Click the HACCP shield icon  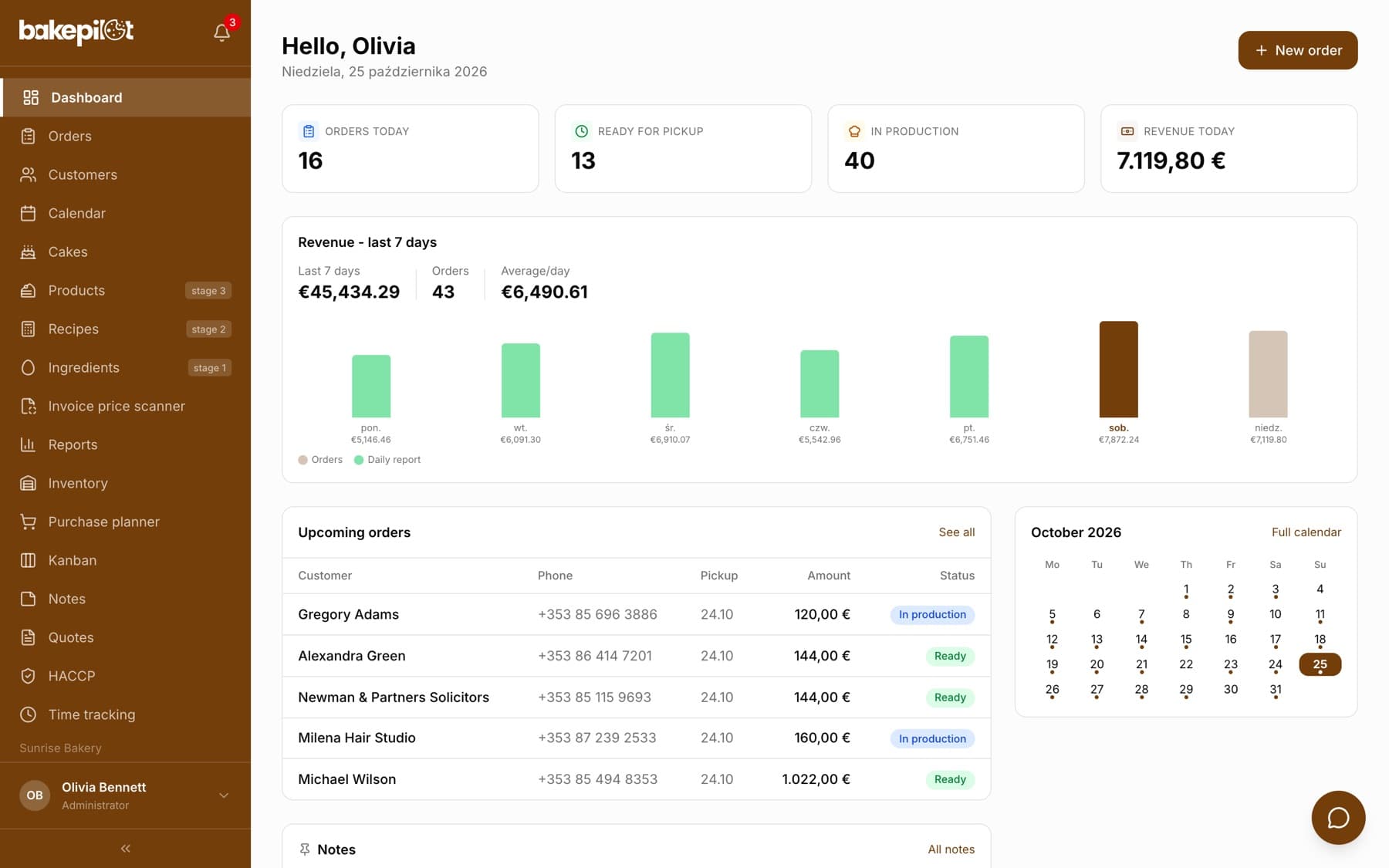click(28, 676)
